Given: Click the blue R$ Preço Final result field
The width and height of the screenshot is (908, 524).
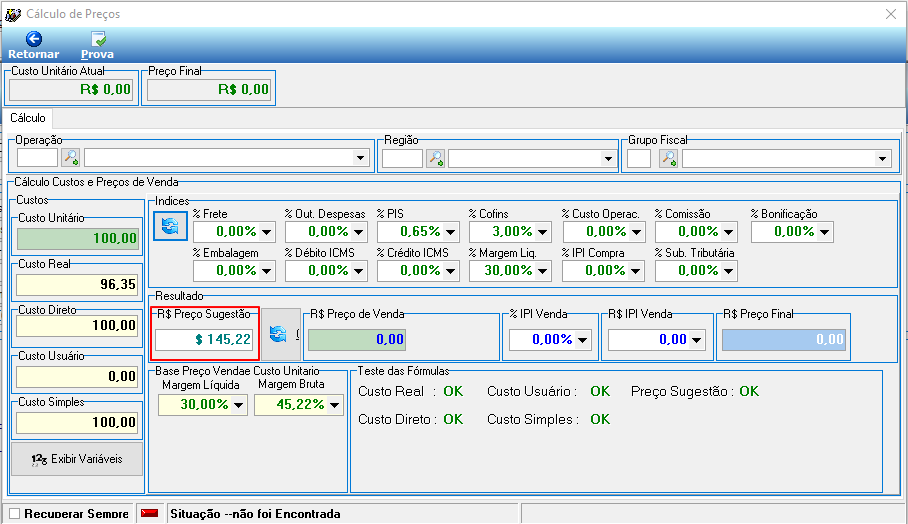Looking at the screenshot, I should [783, 339].
